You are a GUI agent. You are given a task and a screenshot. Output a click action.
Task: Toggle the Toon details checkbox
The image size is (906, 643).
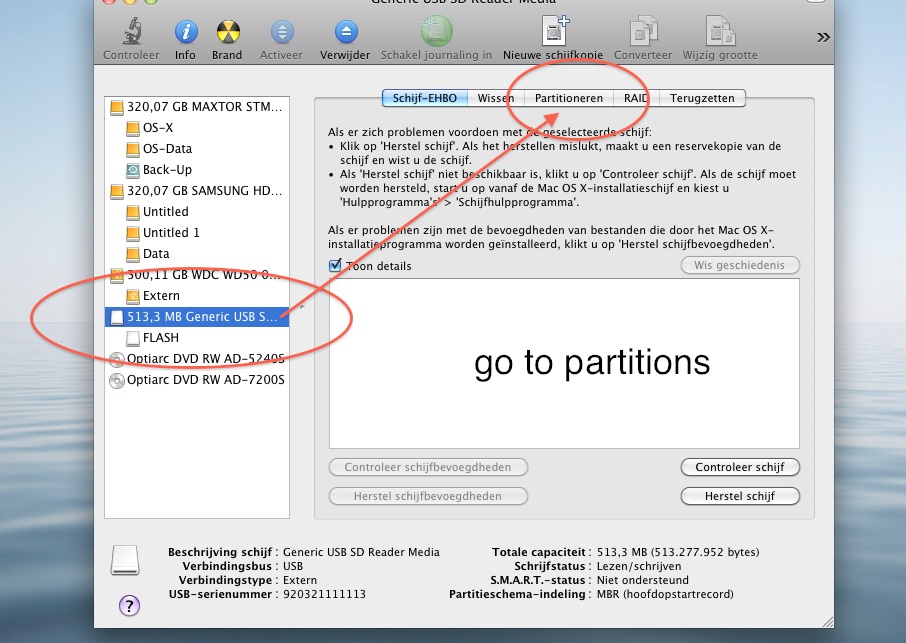click(x=335, y=266)
